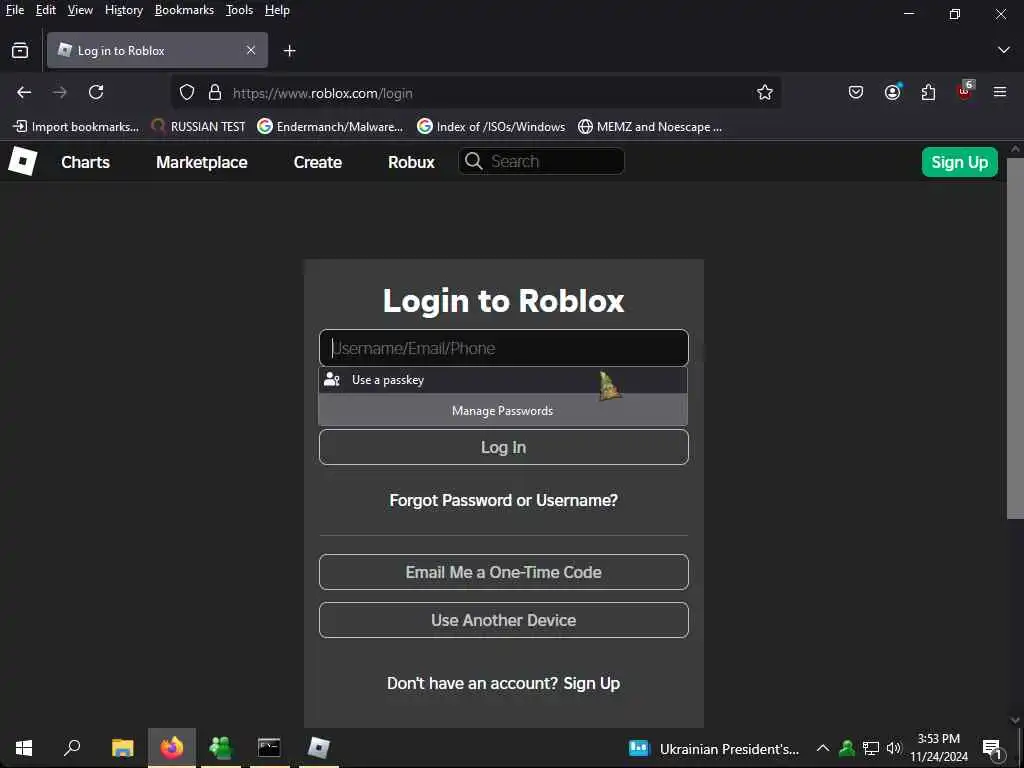1024x768 pixels.
Task: Open Index of /ISOs/Windows bookmark
Action: (x=491, y=127)
